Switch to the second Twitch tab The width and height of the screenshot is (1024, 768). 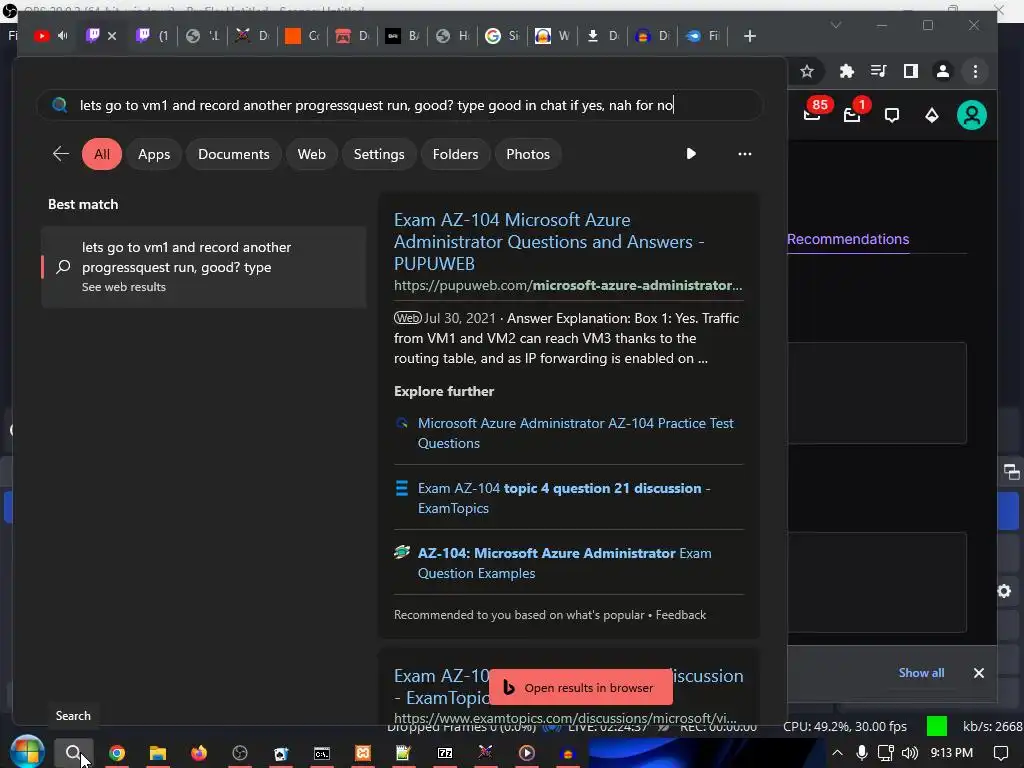(152, 36)
